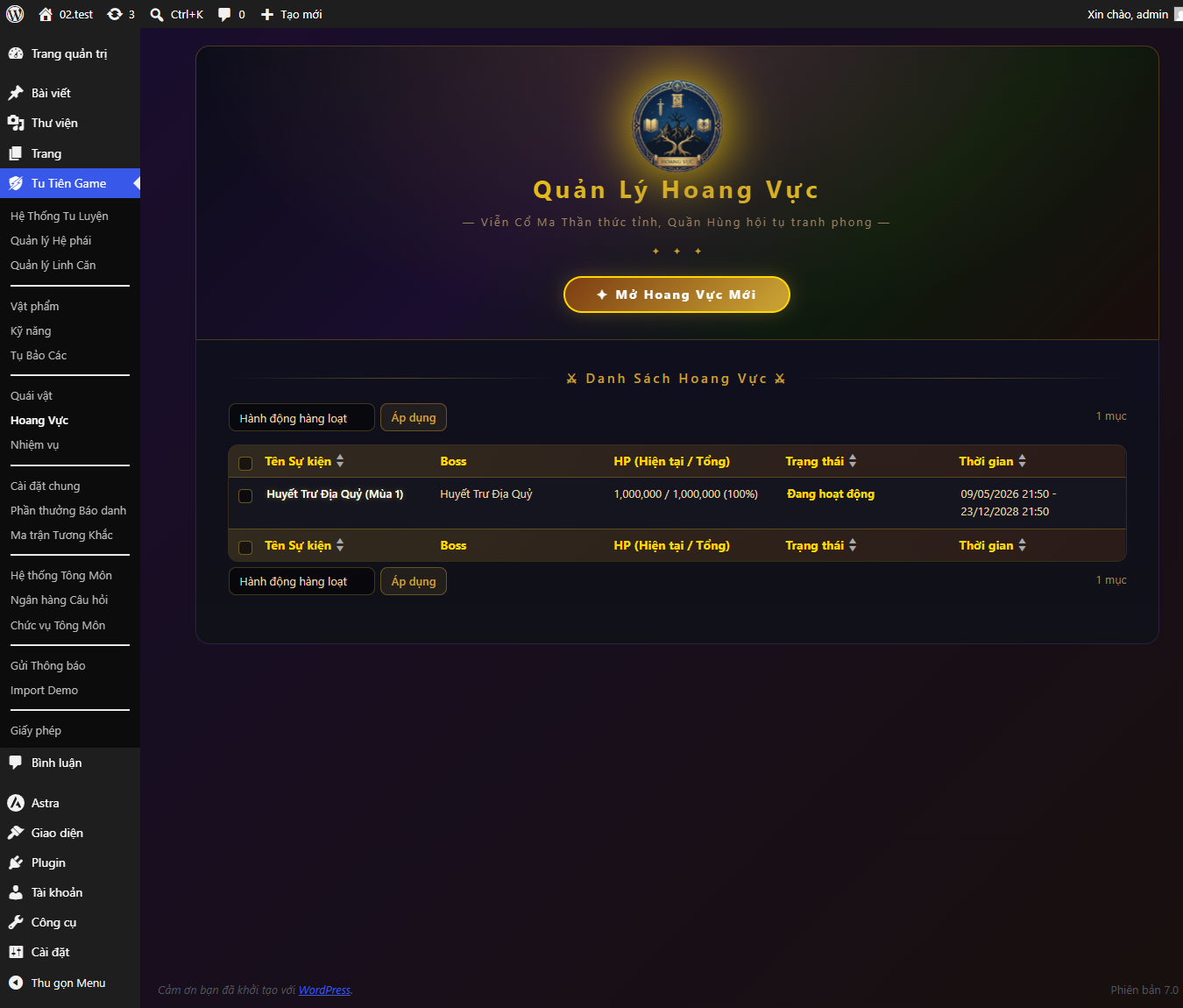Image resolution: width=1183 pixels, height=1008 pixels.
Task: Open the Vật phẩm submenu item
Action: [35, 306]
